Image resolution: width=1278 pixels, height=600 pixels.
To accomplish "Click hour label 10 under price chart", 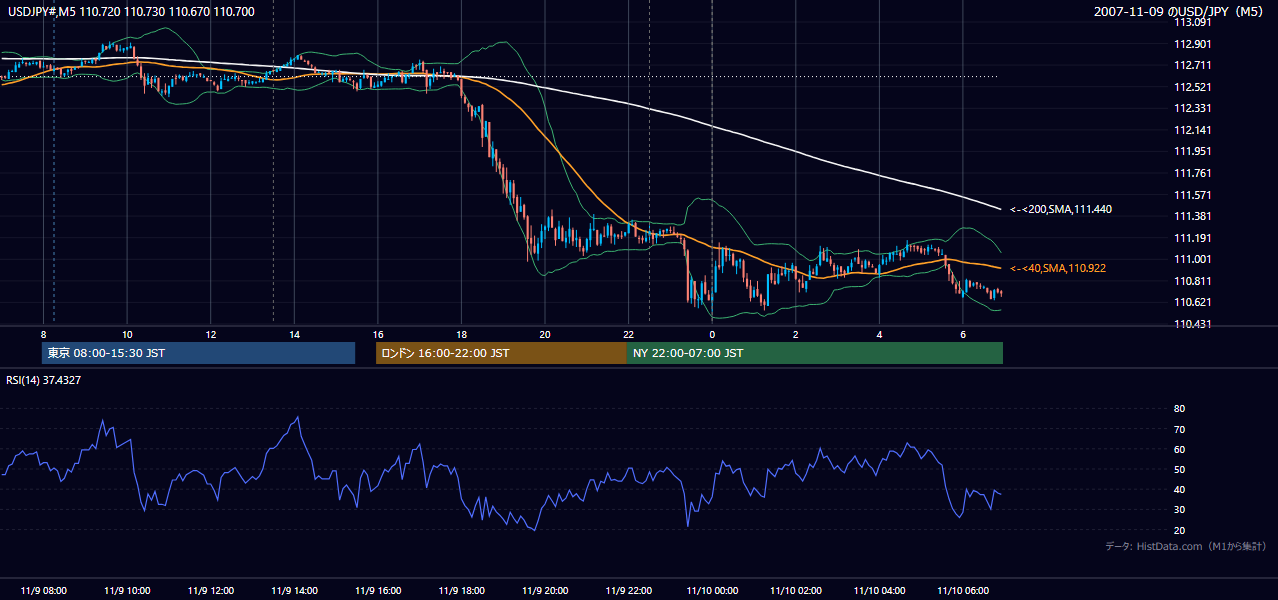I will (127, 334).
